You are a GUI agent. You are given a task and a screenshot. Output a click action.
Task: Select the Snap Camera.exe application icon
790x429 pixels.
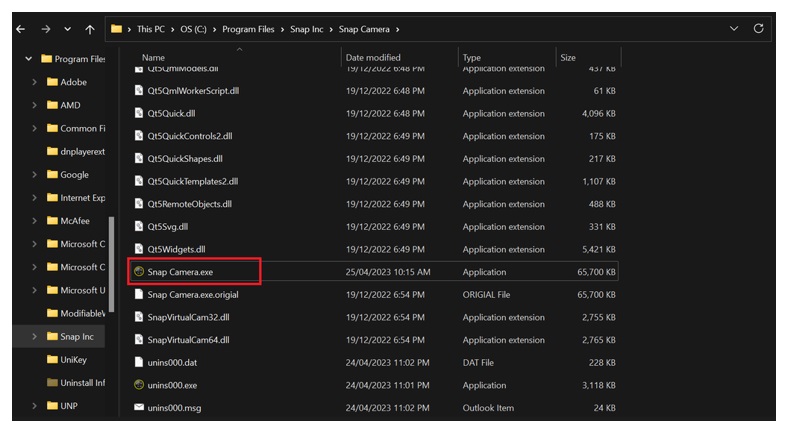tap(139, 272)
